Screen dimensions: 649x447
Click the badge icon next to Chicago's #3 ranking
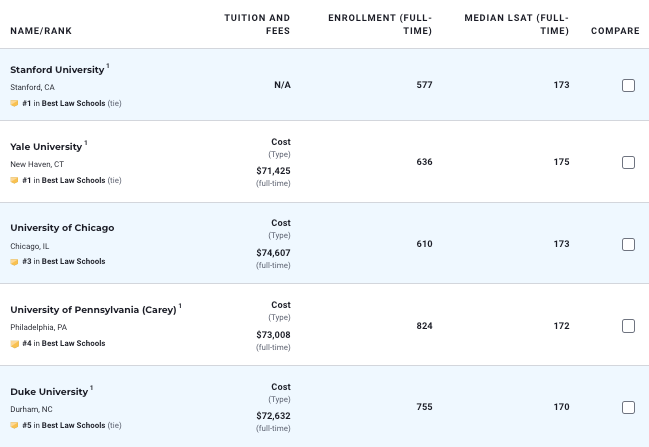(14, 262)
